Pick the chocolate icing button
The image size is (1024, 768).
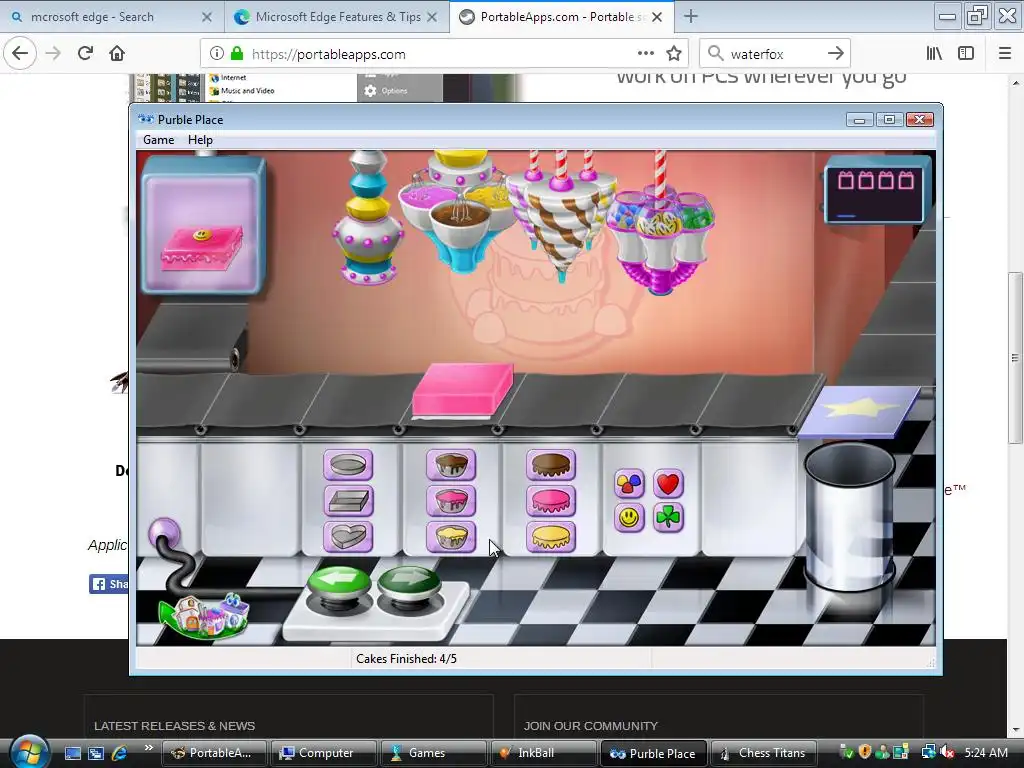[551, 465]
